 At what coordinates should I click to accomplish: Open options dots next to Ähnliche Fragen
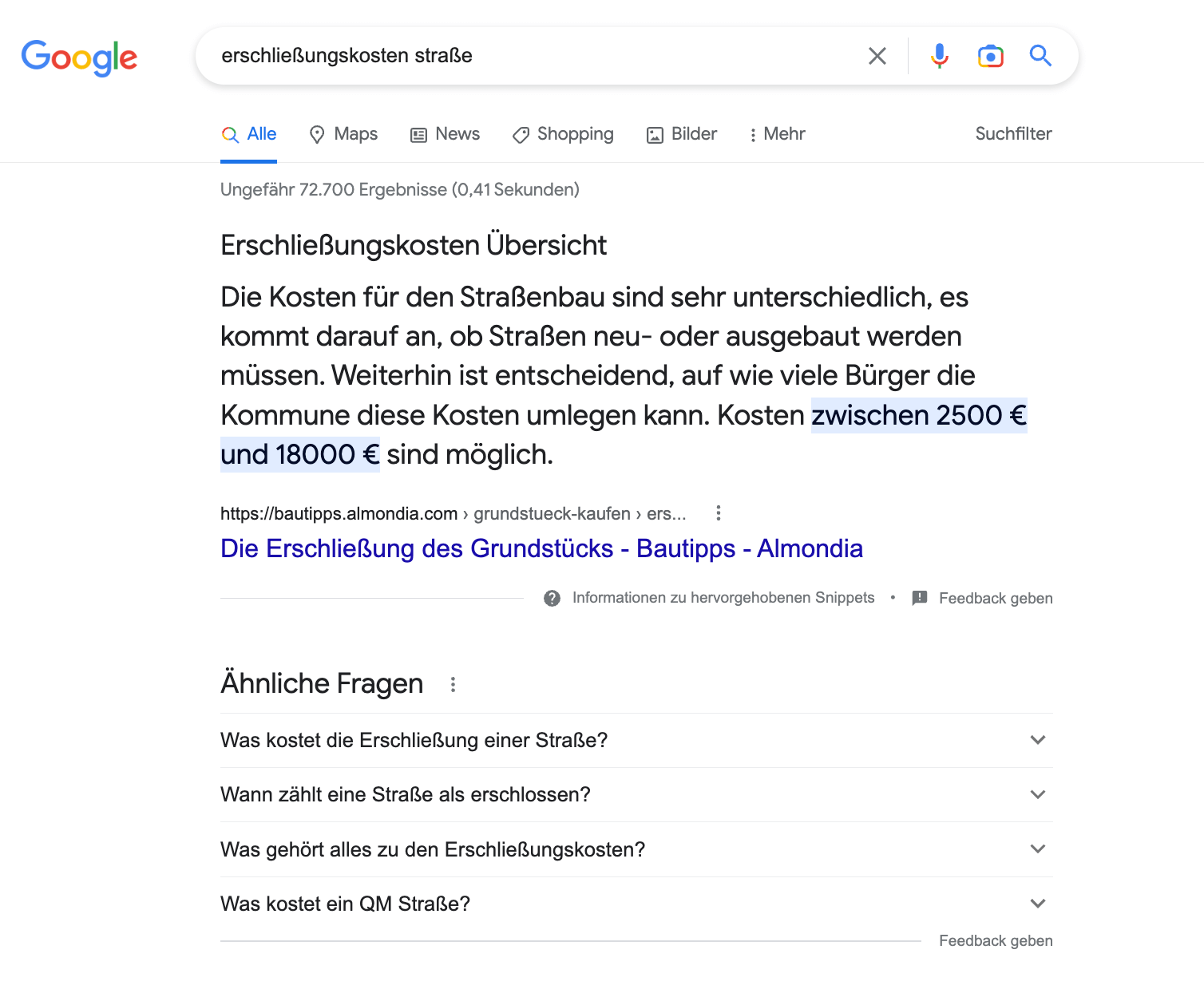coord(453,684)
